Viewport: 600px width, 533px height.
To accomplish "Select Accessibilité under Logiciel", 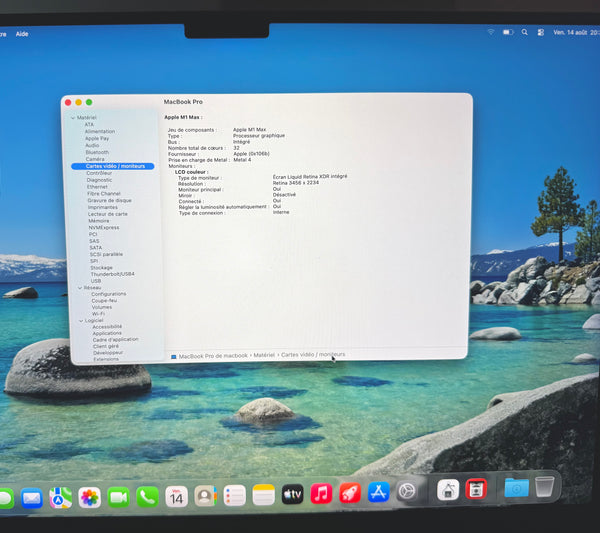I will pos(107,327).
